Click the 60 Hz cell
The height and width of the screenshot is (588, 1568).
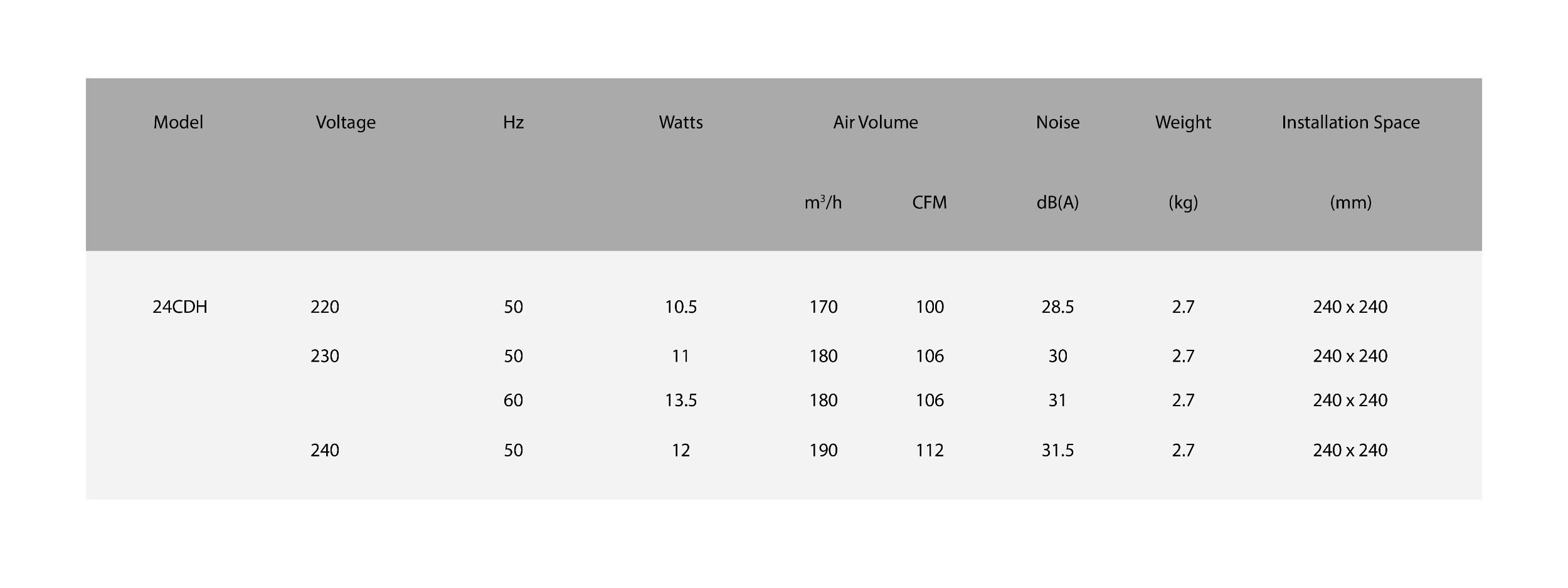(513, 400)
